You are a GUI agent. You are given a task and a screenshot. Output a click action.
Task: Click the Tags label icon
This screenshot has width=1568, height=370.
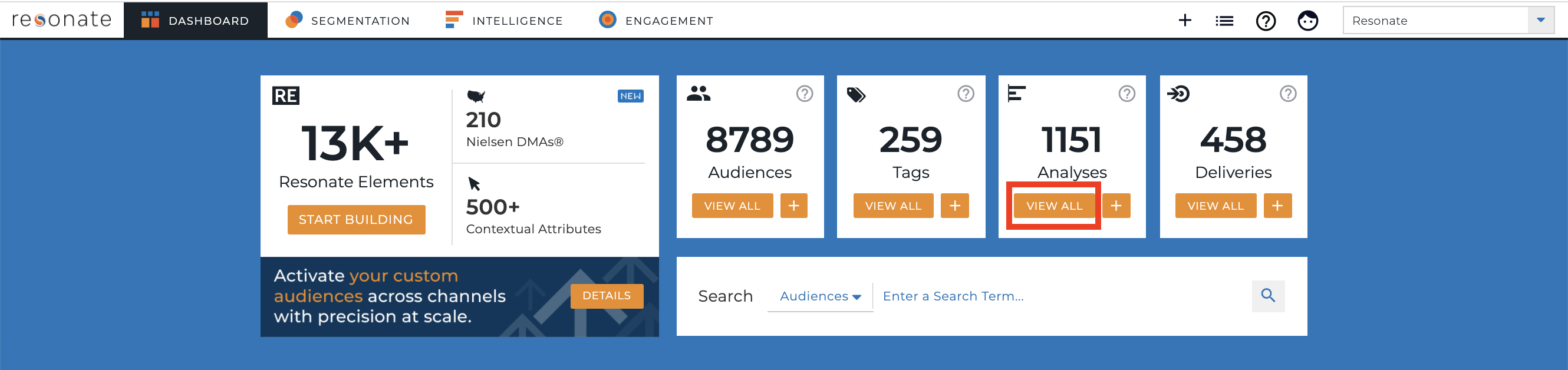[x=856, y=94]
